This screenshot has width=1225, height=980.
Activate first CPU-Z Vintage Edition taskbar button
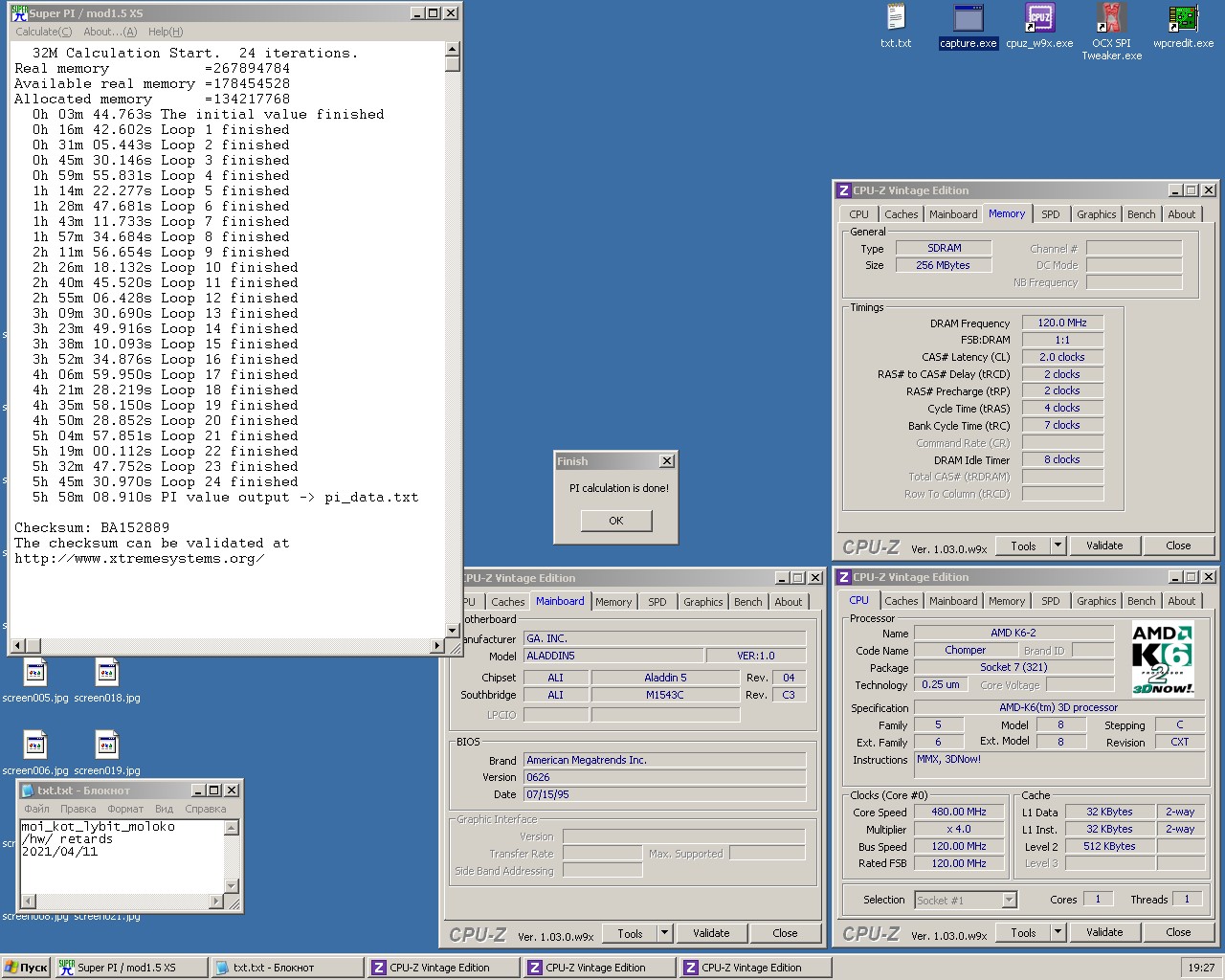[x=442, y=968]
